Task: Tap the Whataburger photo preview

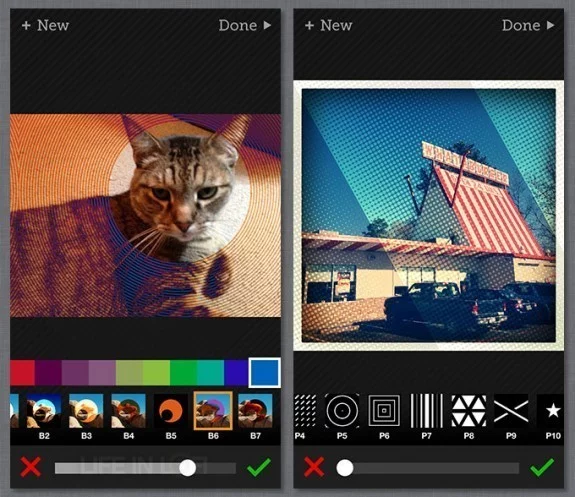Action: 429,215
